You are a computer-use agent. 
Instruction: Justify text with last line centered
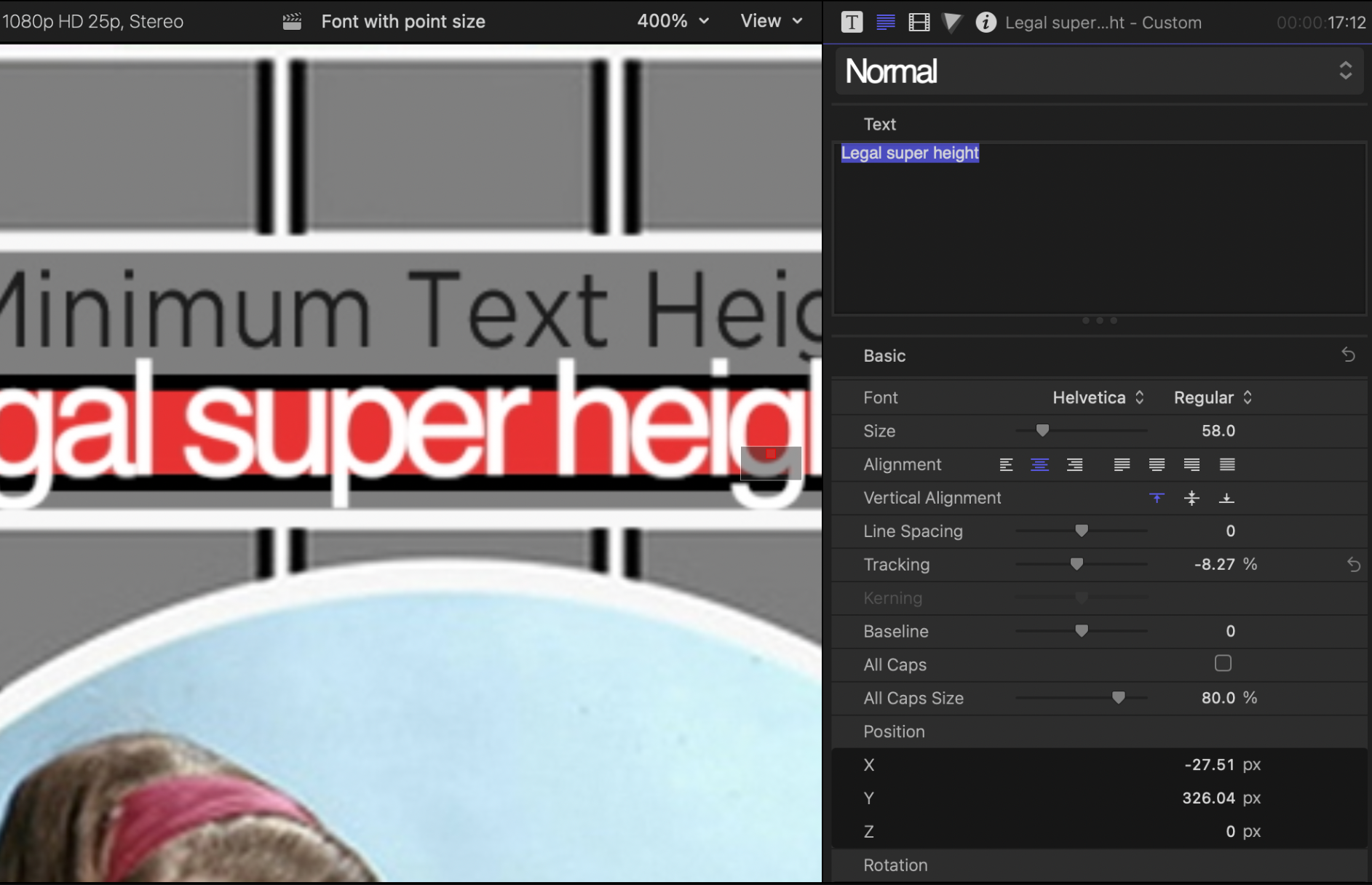[1157, 464]
